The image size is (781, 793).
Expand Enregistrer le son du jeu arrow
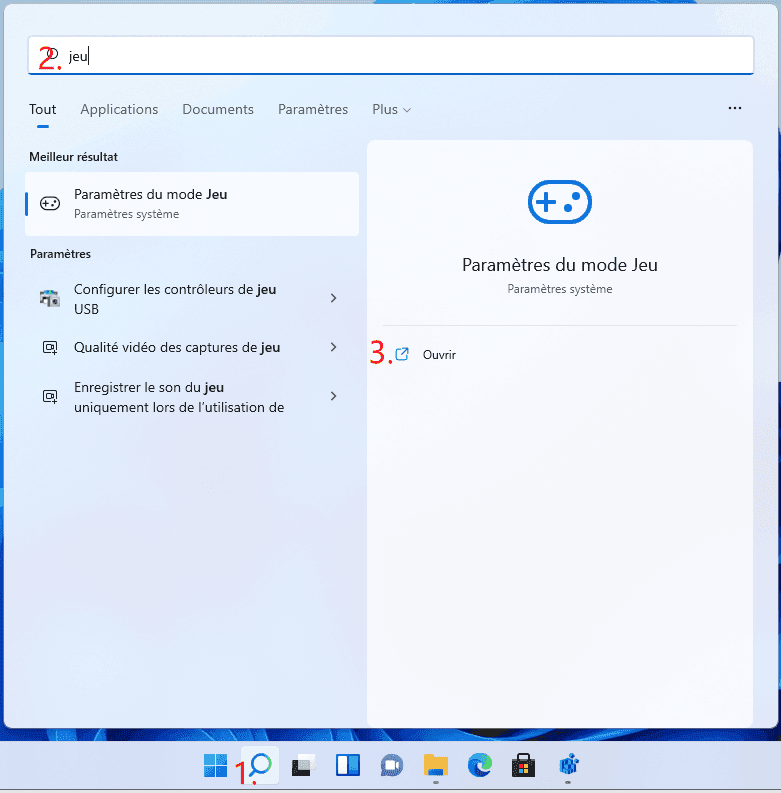tap(333, 396)
